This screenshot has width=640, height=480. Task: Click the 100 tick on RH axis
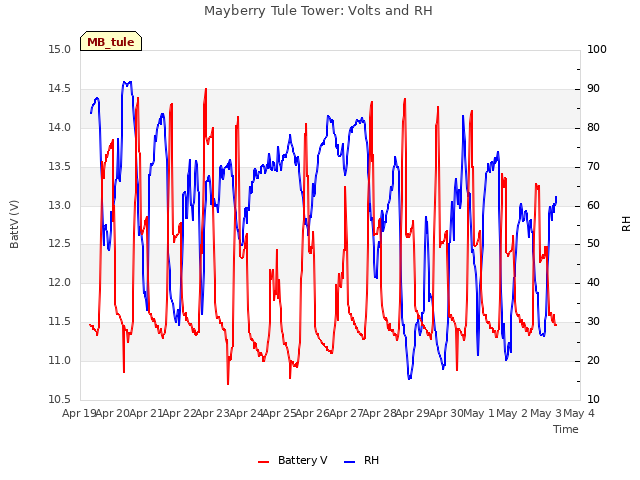click(x=597, y=50)
